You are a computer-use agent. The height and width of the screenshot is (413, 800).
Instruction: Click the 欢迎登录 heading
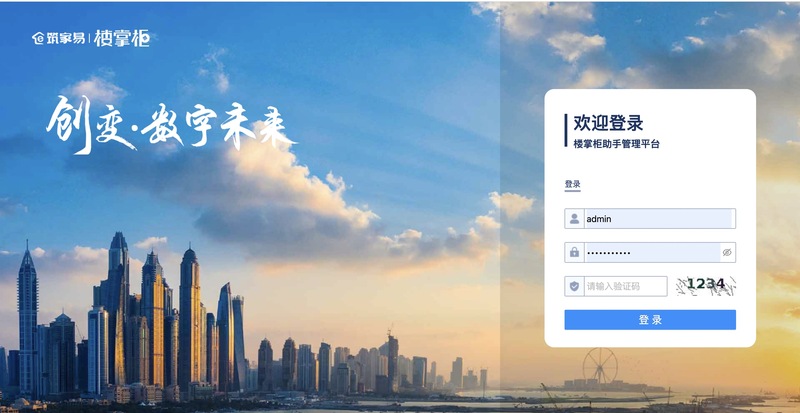(x=608, y=123)
